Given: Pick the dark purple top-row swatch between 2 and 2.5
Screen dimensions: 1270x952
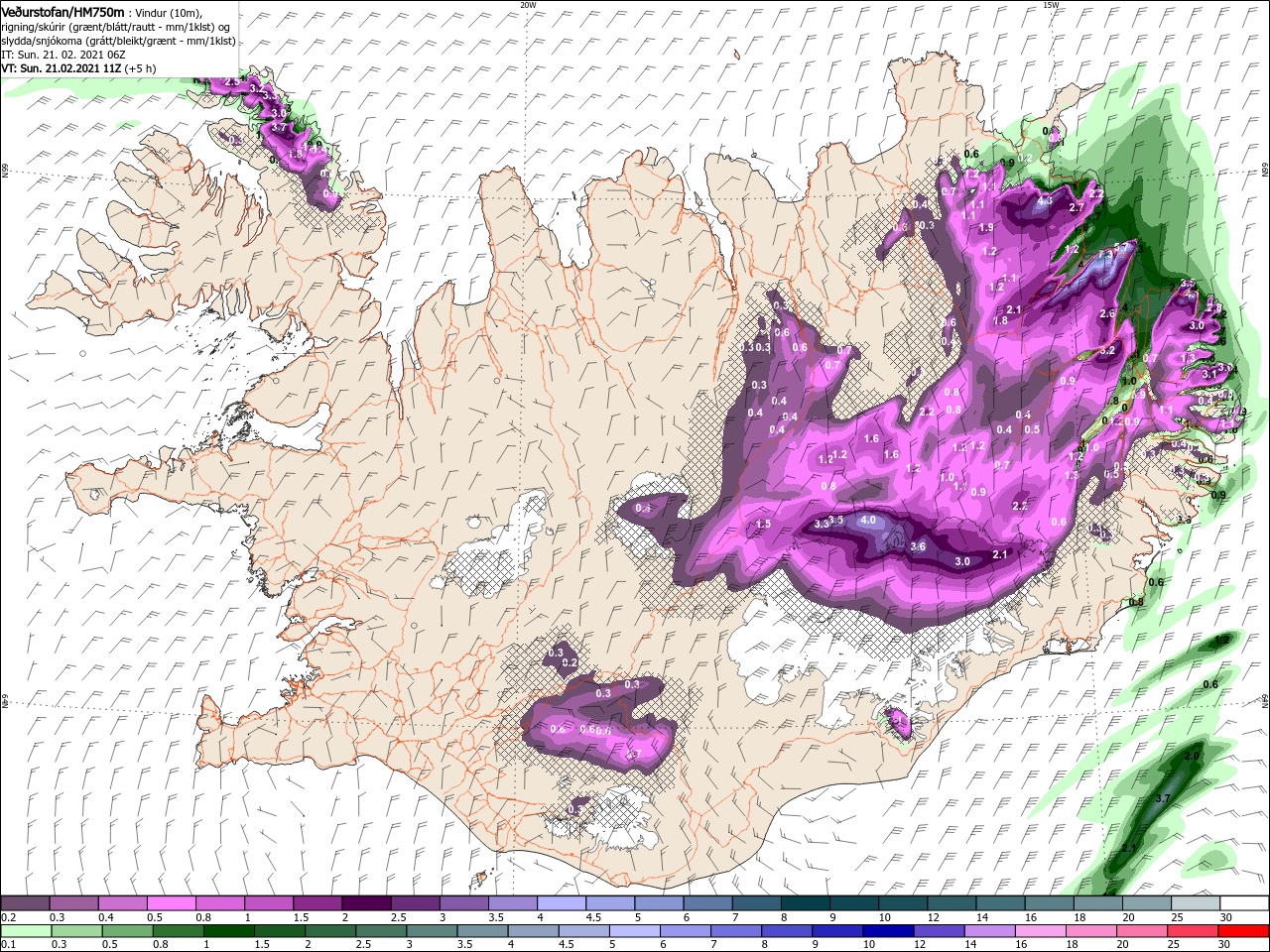Looking at the screenshot, I should (366, 903).
